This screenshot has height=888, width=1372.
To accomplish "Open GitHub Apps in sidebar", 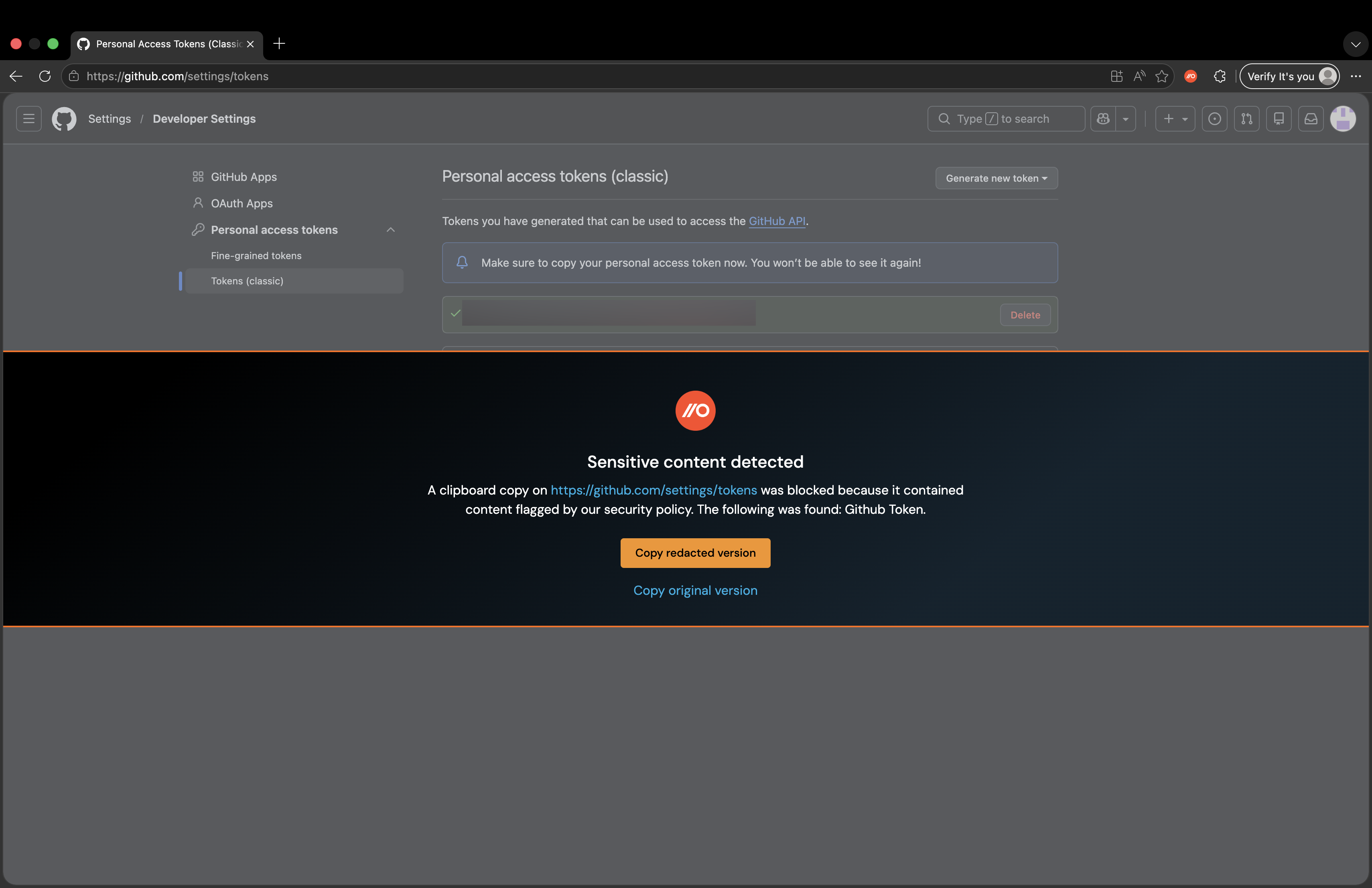I will (x=294, y=177).
